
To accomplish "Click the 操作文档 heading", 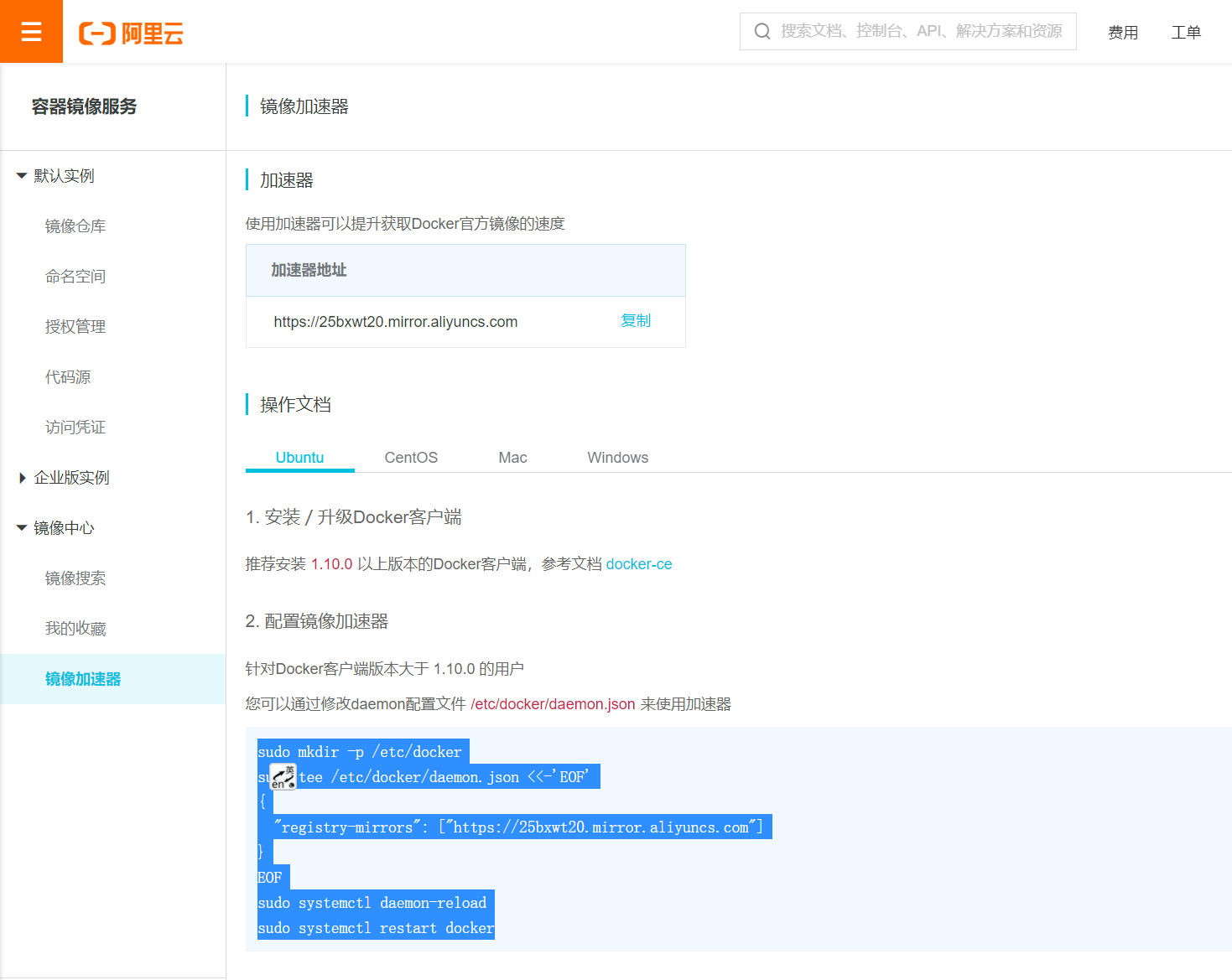I will coord(295,405).
